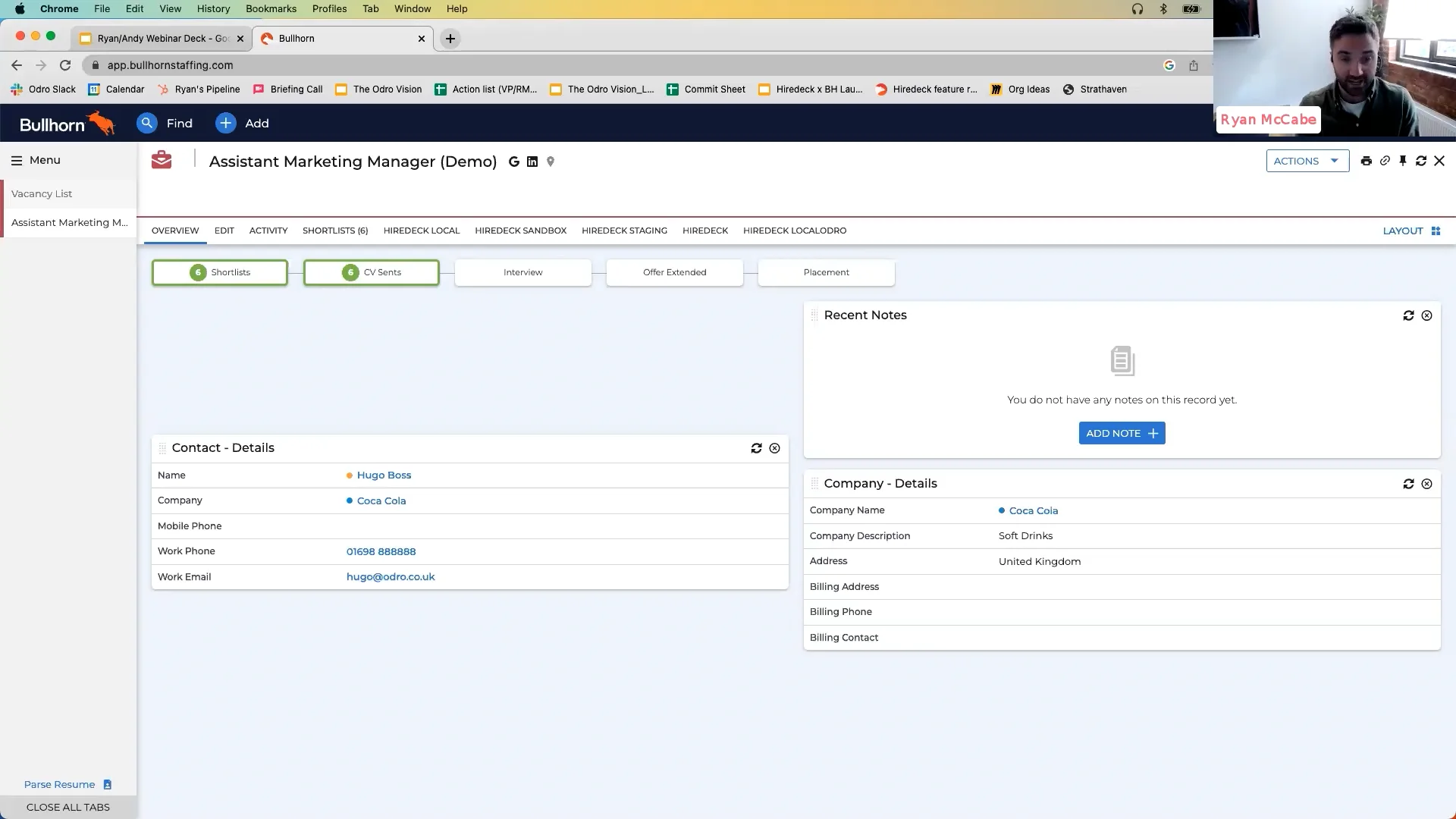Print the vacancy record
This screenshot has height=819, width=1456.
(x=1367, y=161)
